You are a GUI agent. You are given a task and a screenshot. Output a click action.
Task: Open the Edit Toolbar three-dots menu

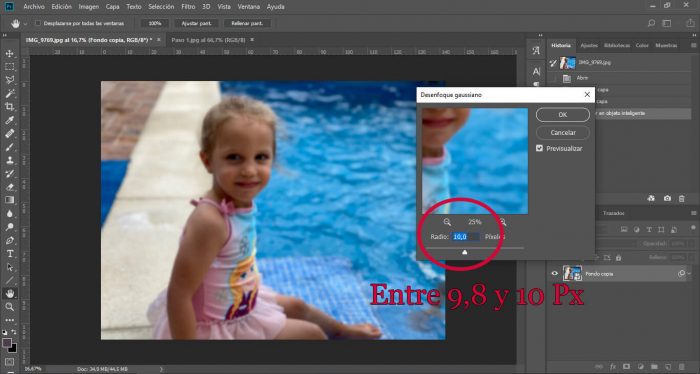click(9, 320)
